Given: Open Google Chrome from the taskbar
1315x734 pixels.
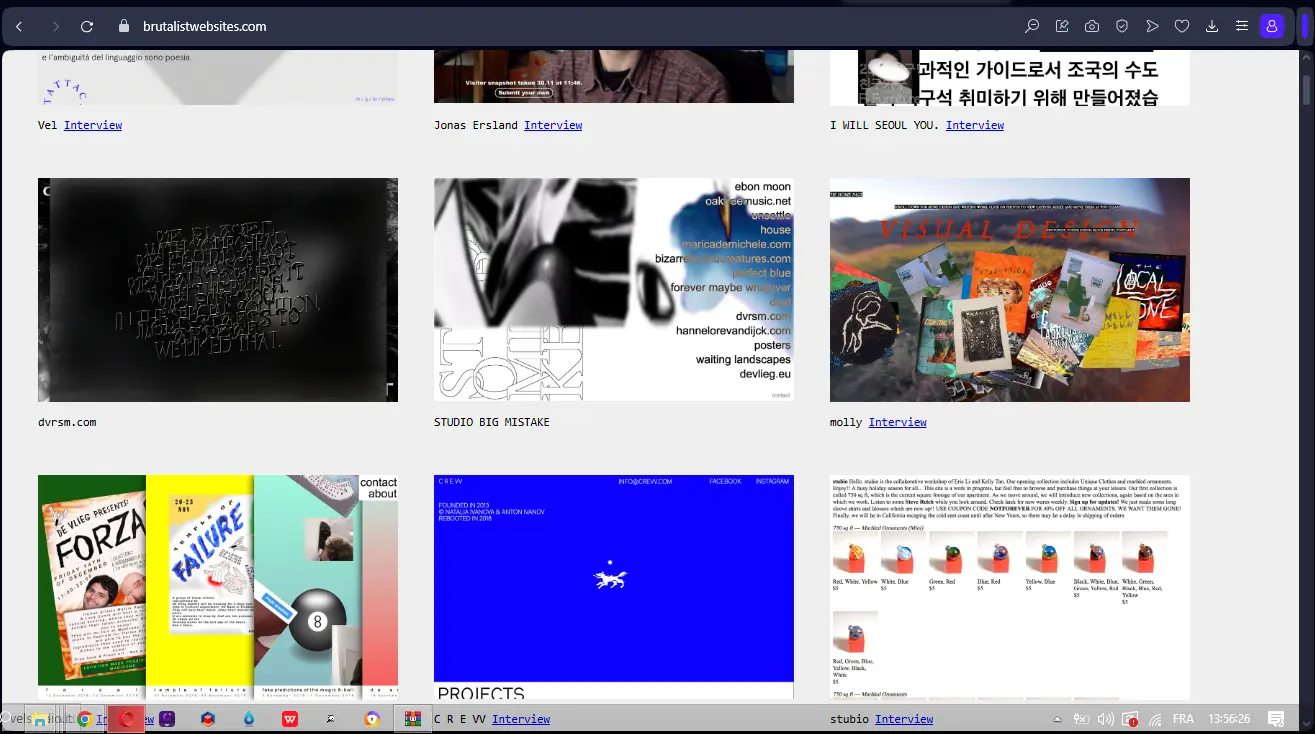Looking at the screenshot, I should 85,719.
